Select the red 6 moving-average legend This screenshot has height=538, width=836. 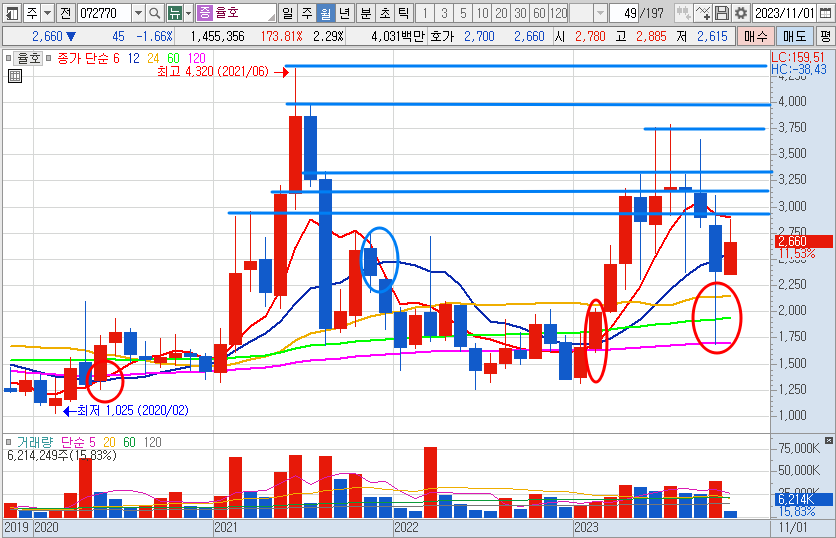pos(116,58)
